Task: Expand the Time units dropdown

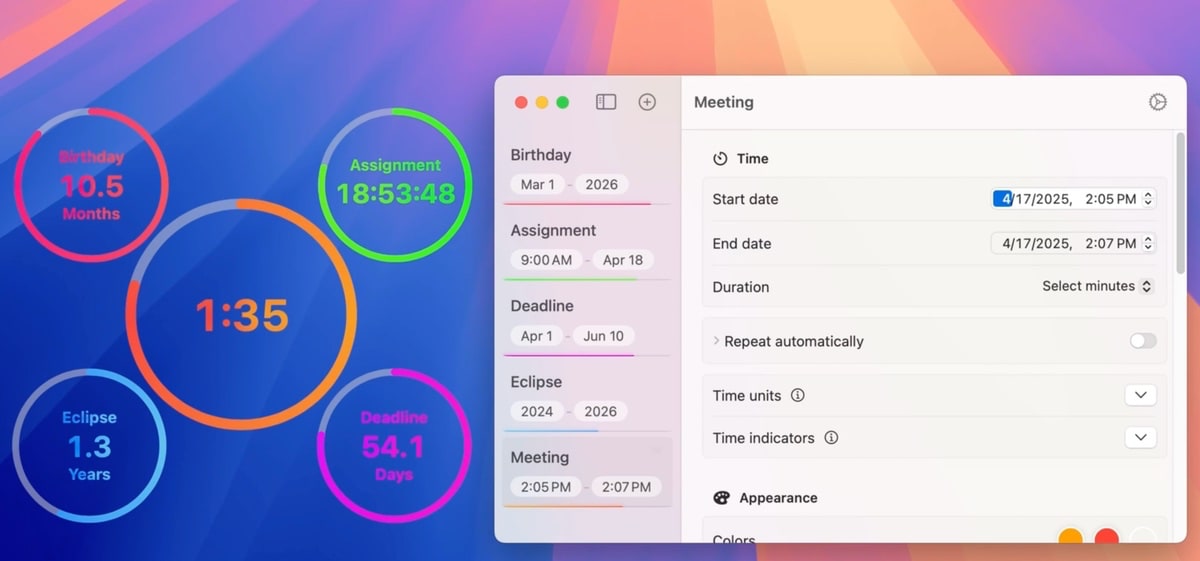Action: (x=1140, y=395)
